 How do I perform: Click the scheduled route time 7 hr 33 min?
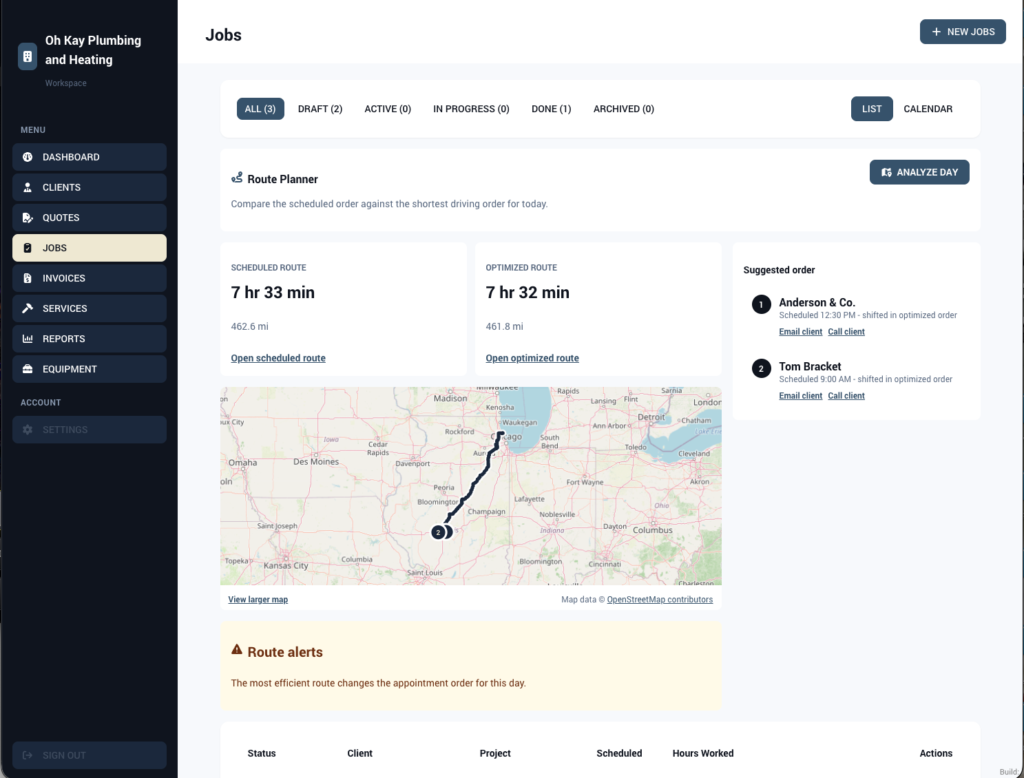[x=273, y=293]
